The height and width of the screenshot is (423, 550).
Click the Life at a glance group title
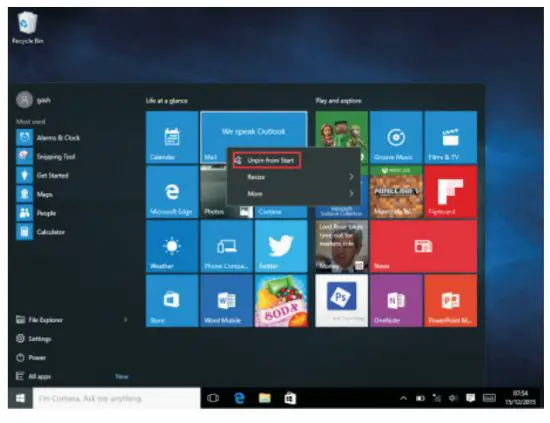click(x=167, y=101)
